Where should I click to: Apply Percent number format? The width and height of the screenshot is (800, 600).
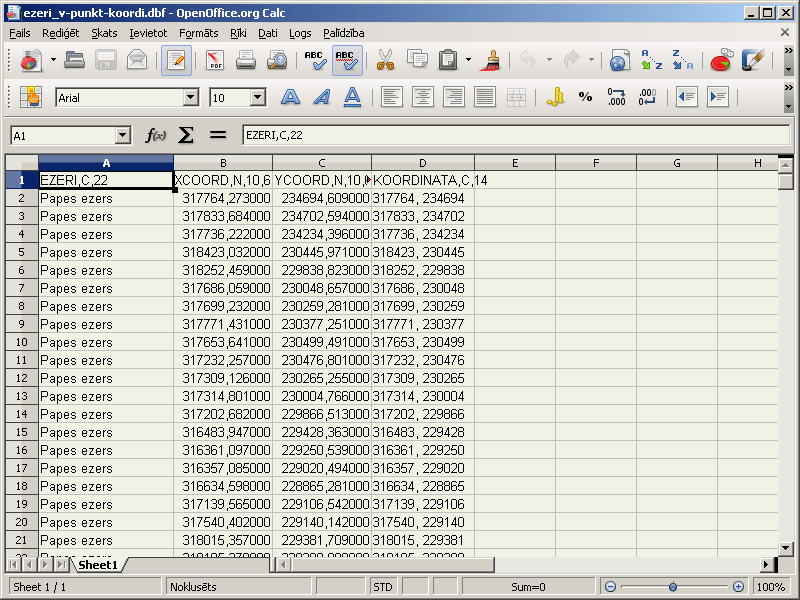tap(586, 97)
